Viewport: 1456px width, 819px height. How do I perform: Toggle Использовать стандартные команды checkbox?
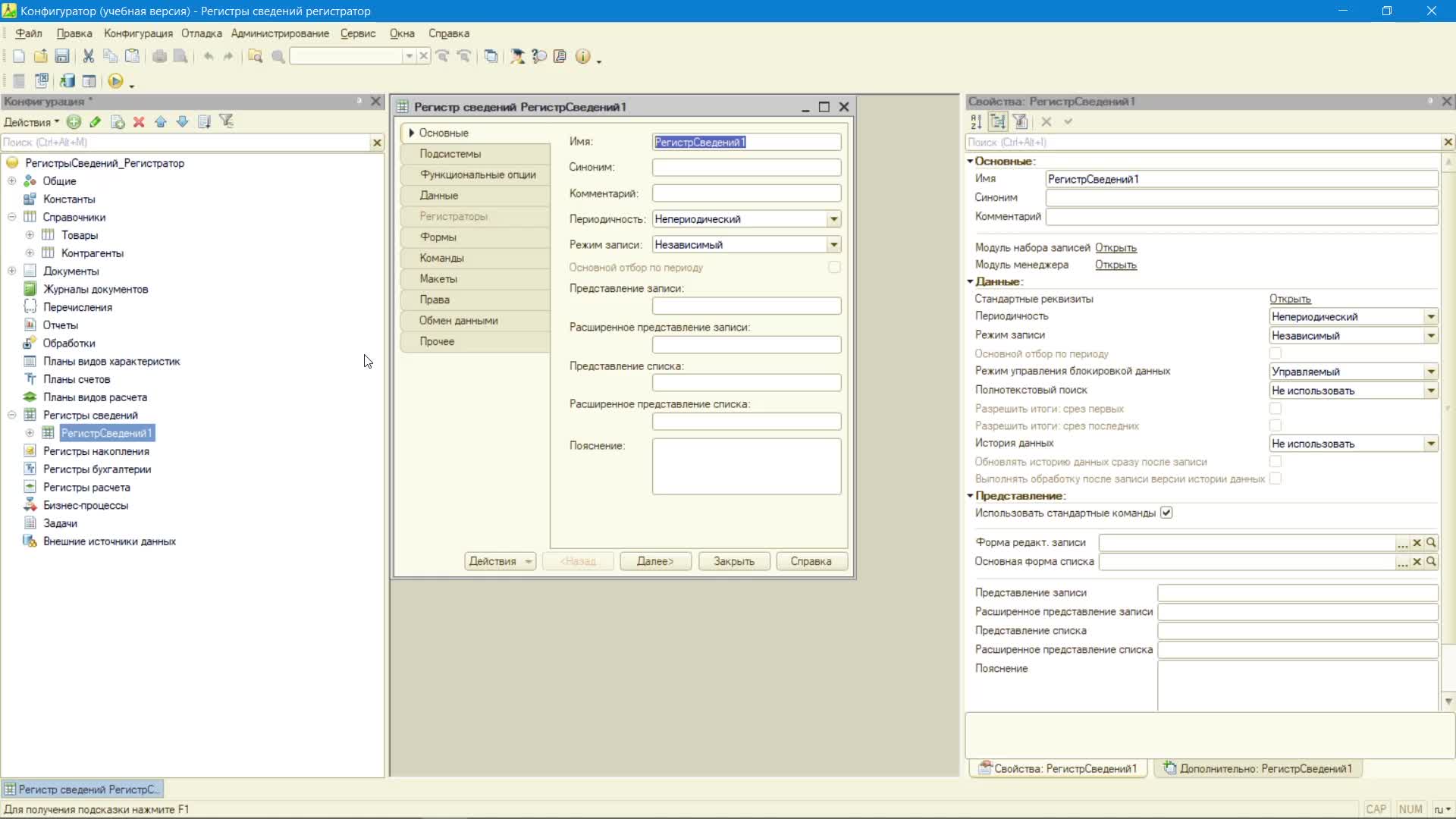pyautogui.click(x=1166, y=513)
